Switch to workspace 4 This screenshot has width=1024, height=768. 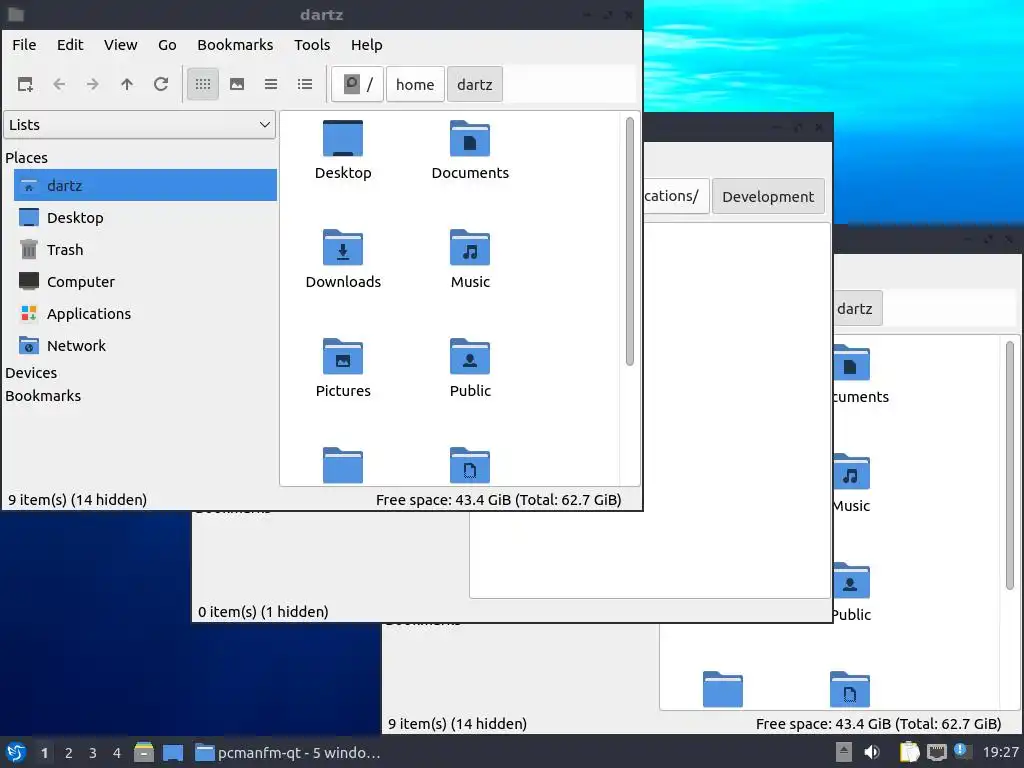point(117,753)
